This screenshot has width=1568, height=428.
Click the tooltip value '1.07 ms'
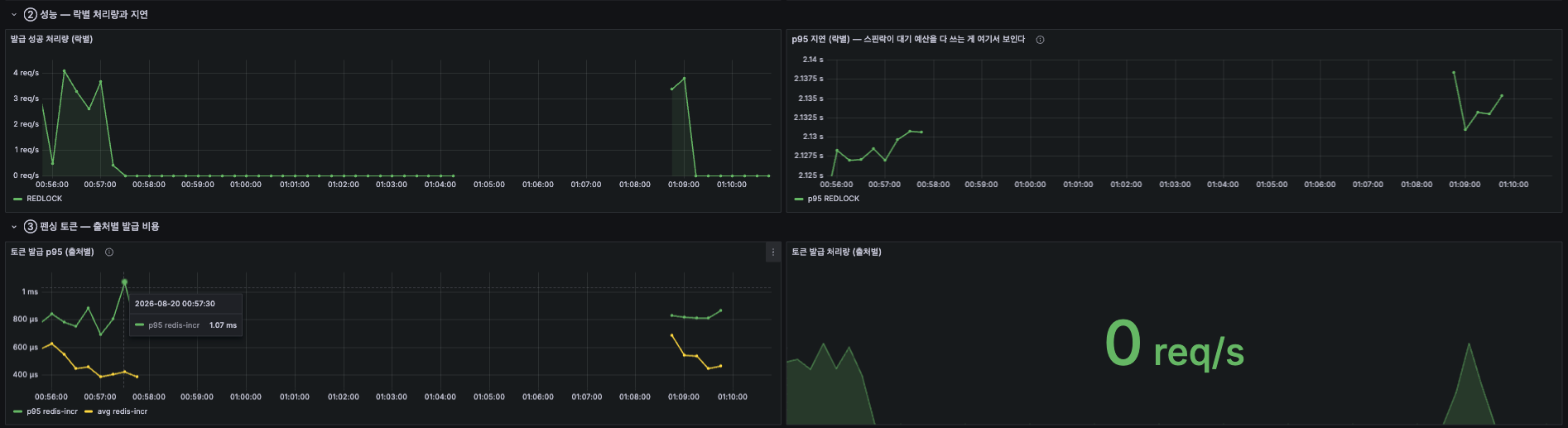(223, 325)
